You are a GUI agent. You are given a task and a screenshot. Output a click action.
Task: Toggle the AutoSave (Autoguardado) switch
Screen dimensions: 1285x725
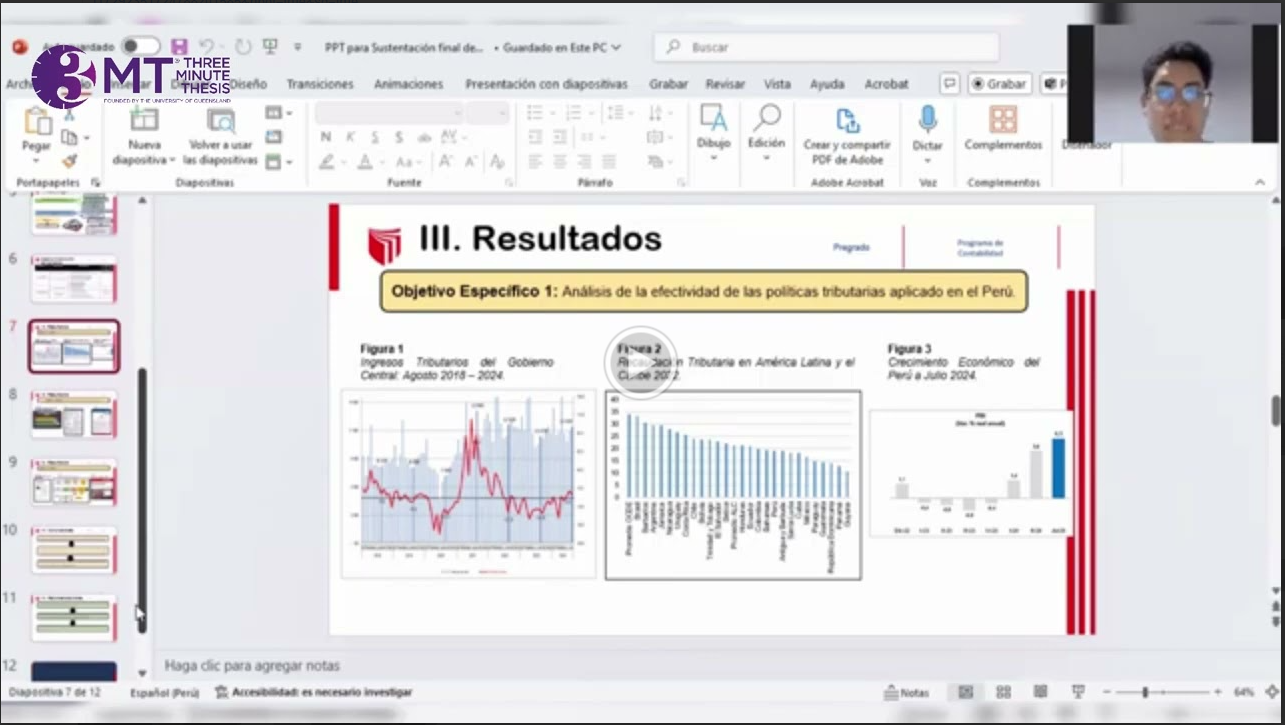pyautogui.click(x=140, y=46)
